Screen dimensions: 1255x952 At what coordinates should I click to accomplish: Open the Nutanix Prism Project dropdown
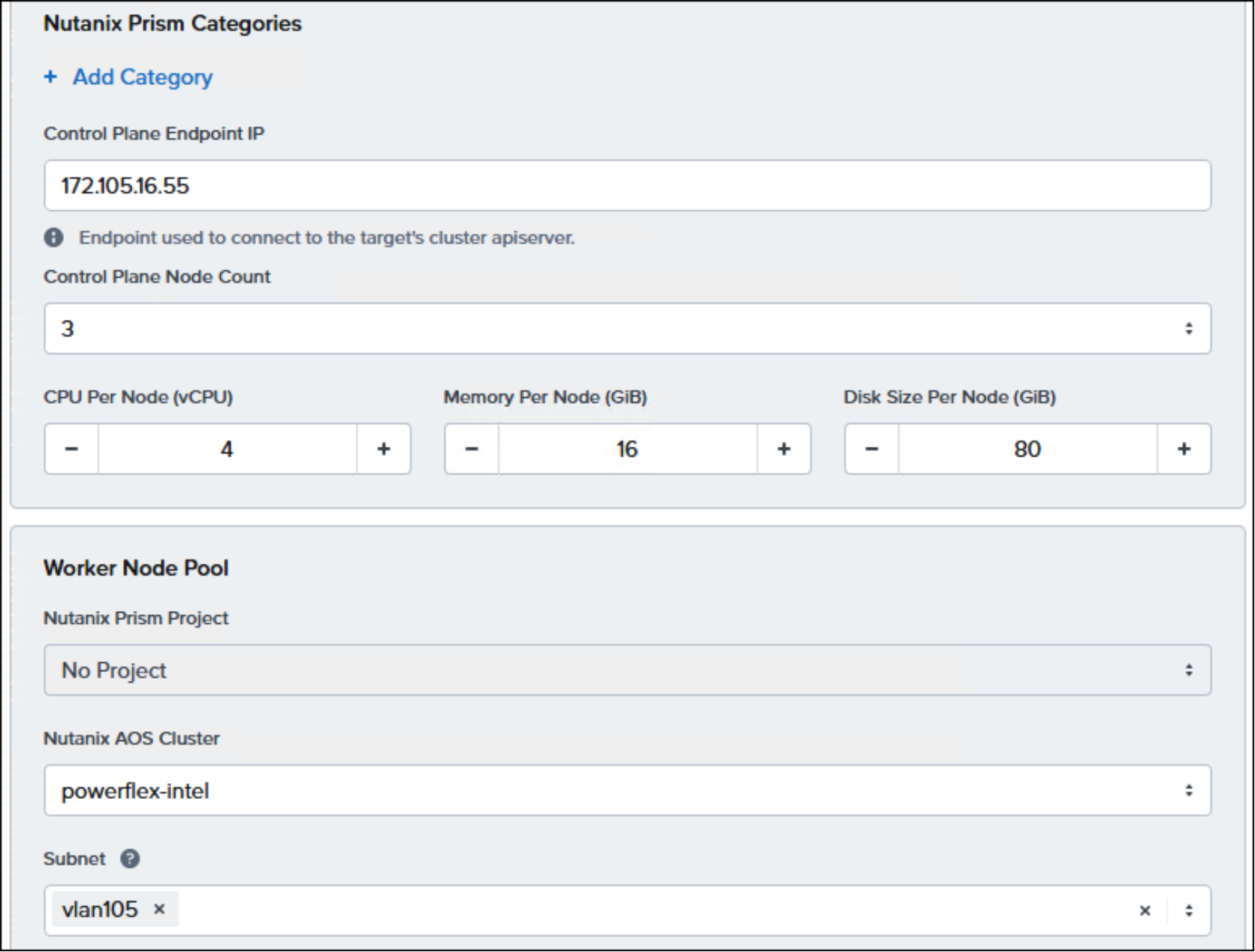click(x=627, y=670)
